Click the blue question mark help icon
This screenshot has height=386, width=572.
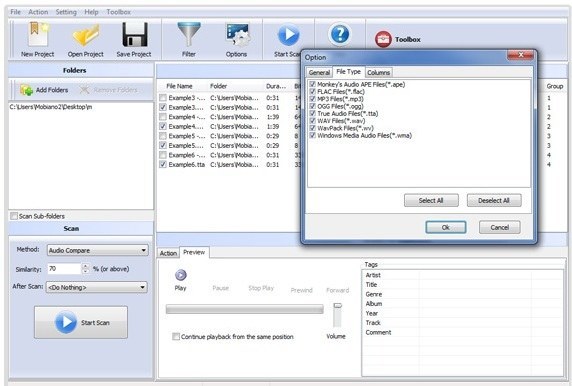pyautogui.click(x=340, y=34)
